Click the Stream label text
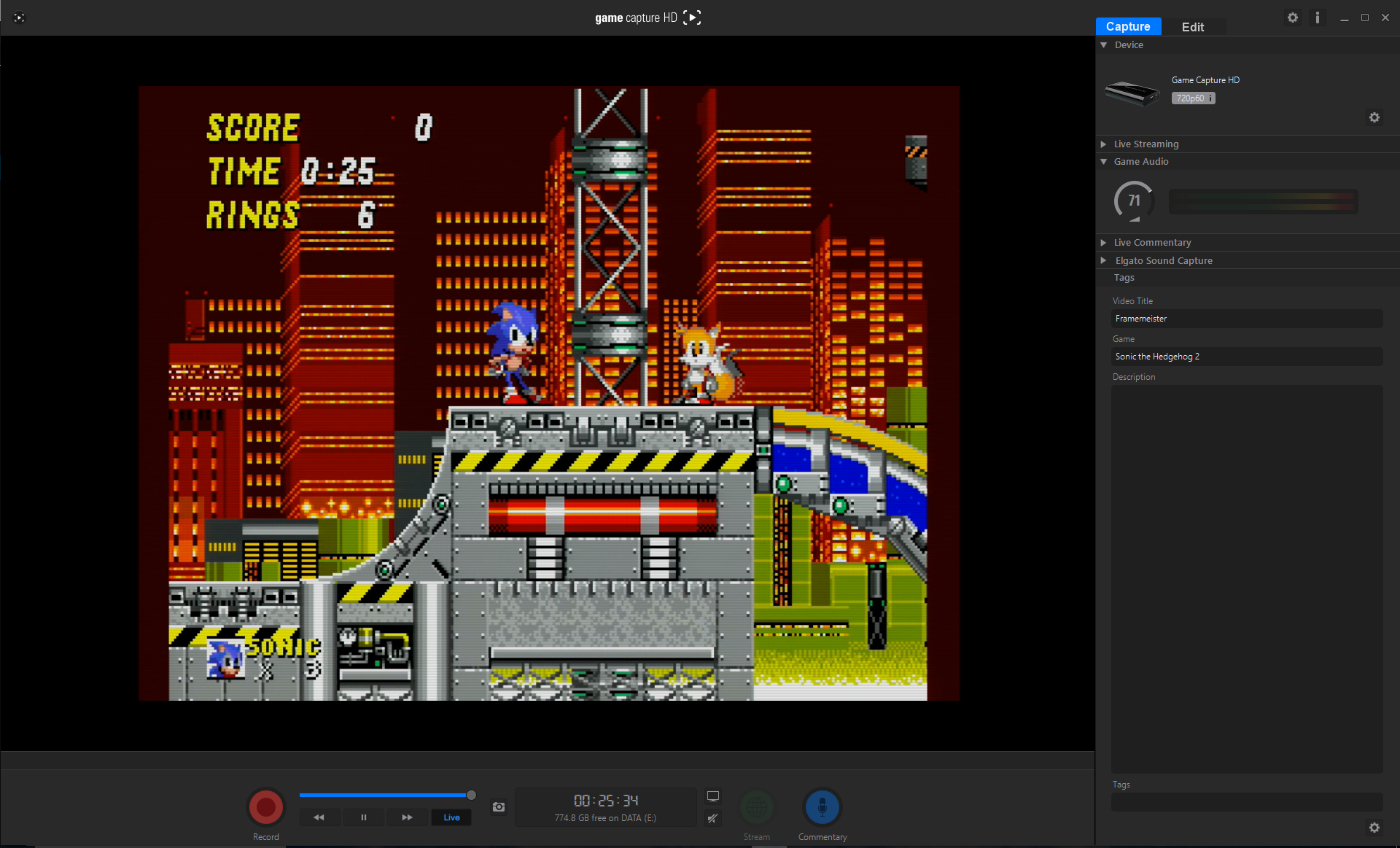The image size is (1400, 848). 756,837
